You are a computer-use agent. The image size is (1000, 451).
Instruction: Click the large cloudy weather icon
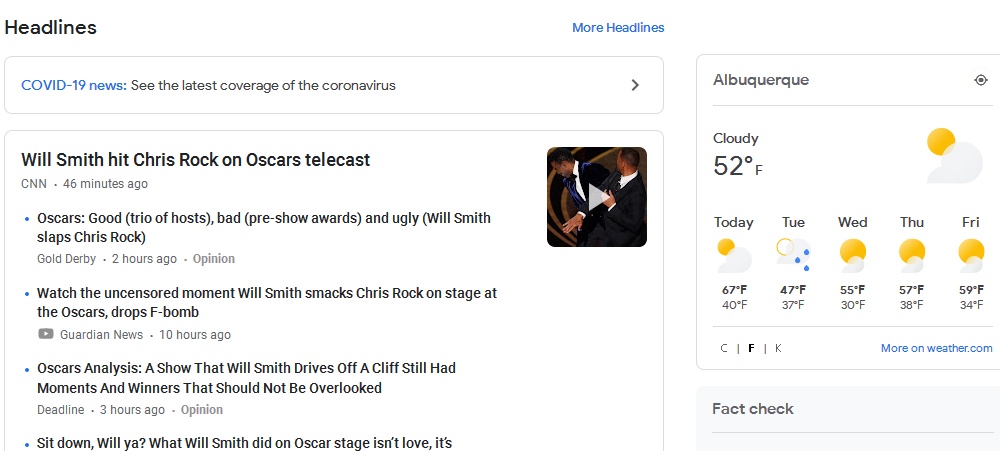(955, 156)
